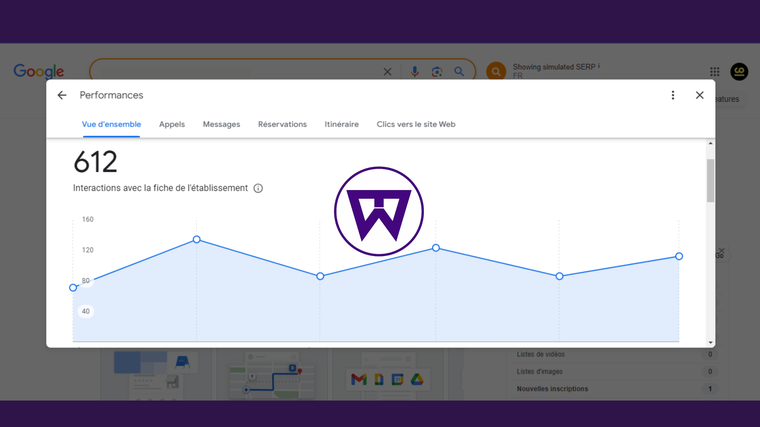This screenshot has width=760, height=427.
Task: Close the Performances dialog
Action: (699, 95)
